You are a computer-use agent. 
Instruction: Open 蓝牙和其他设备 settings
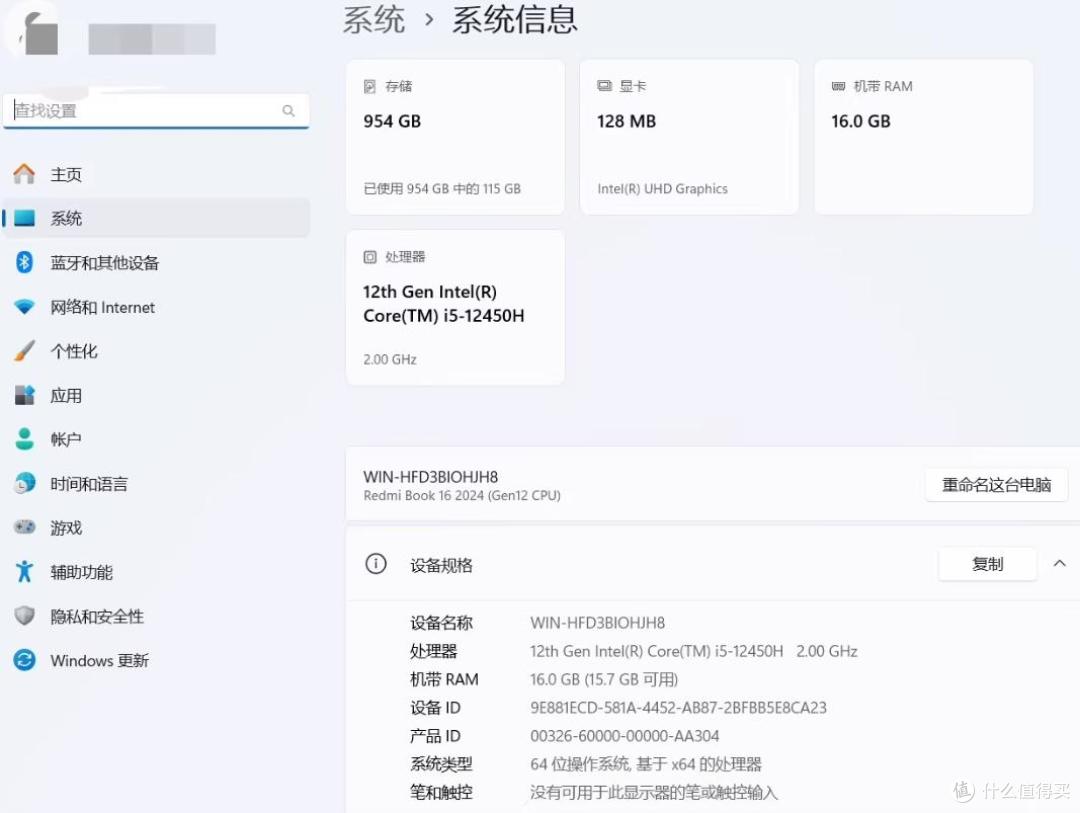pos(156,262)
